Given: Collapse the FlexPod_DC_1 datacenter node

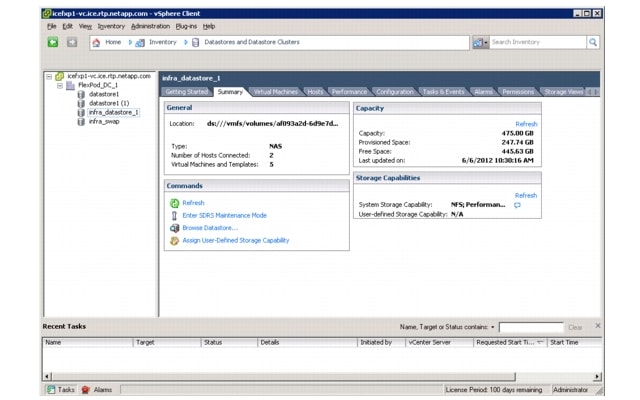Looking at the screenshot, I should click(x=60, y=85).
